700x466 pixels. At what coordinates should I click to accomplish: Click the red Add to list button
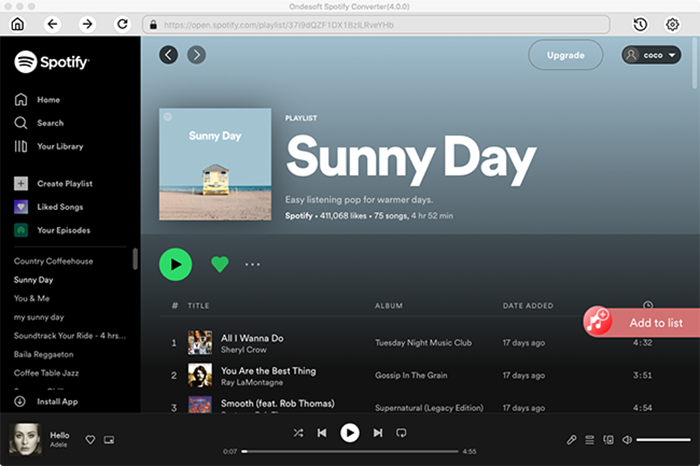(642, 322)
